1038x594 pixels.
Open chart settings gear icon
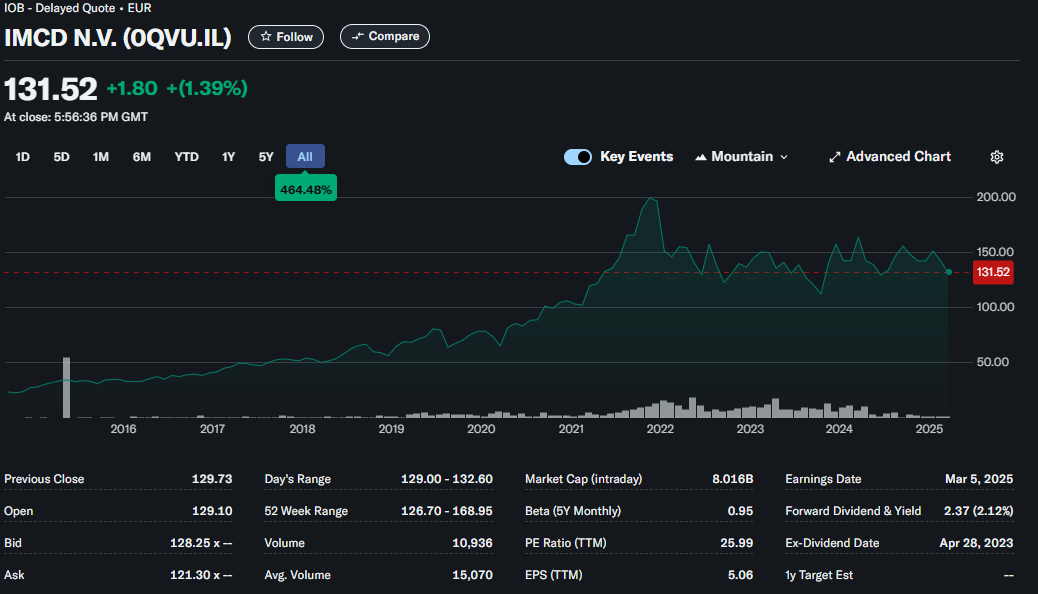pyautogui.click(x=996, y=157)
